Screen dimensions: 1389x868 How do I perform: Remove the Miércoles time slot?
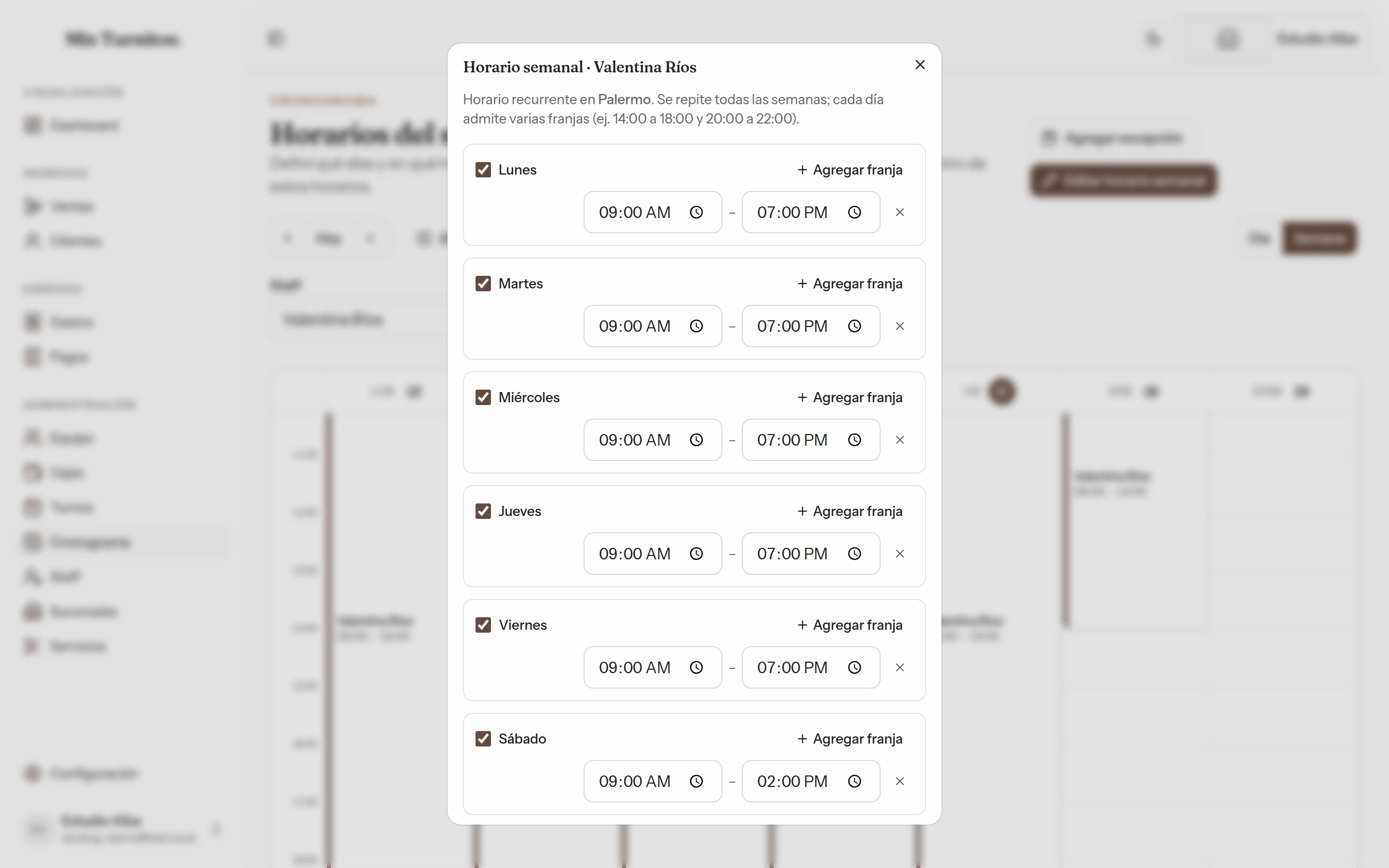pos(900,440)
